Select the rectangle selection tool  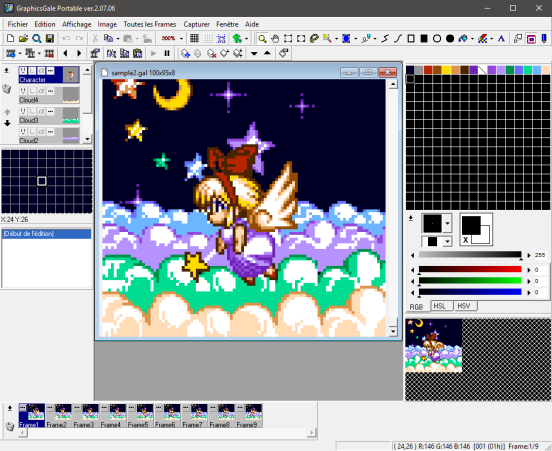(288, 38)
